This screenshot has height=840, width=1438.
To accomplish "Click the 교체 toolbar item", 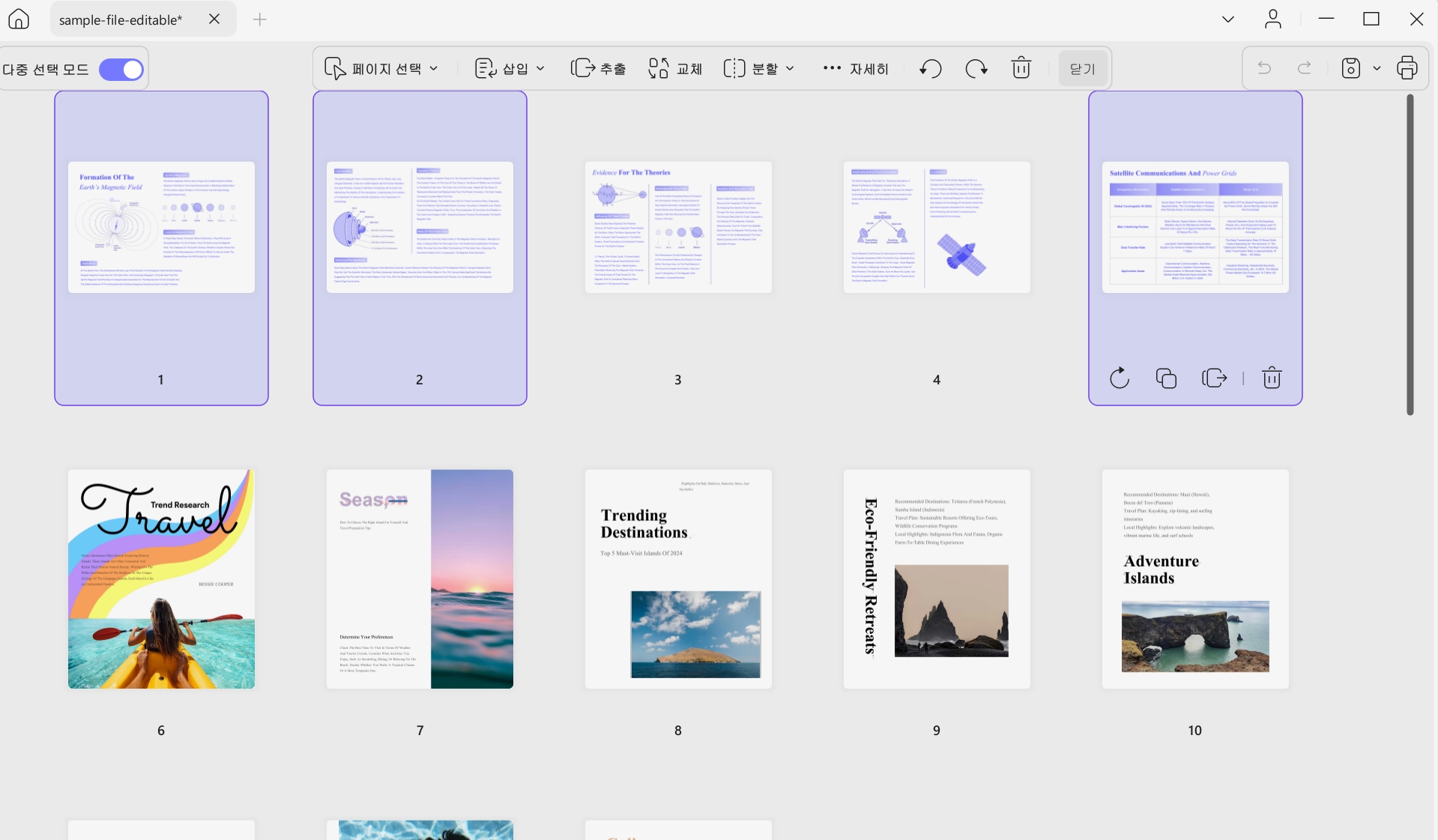I will coord(675,69).
